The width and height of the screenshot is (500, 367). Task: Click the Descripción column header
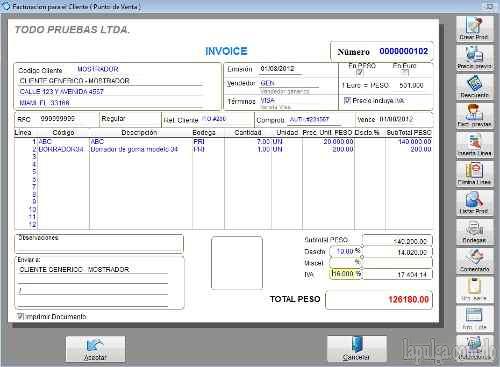tap(139, 133)
